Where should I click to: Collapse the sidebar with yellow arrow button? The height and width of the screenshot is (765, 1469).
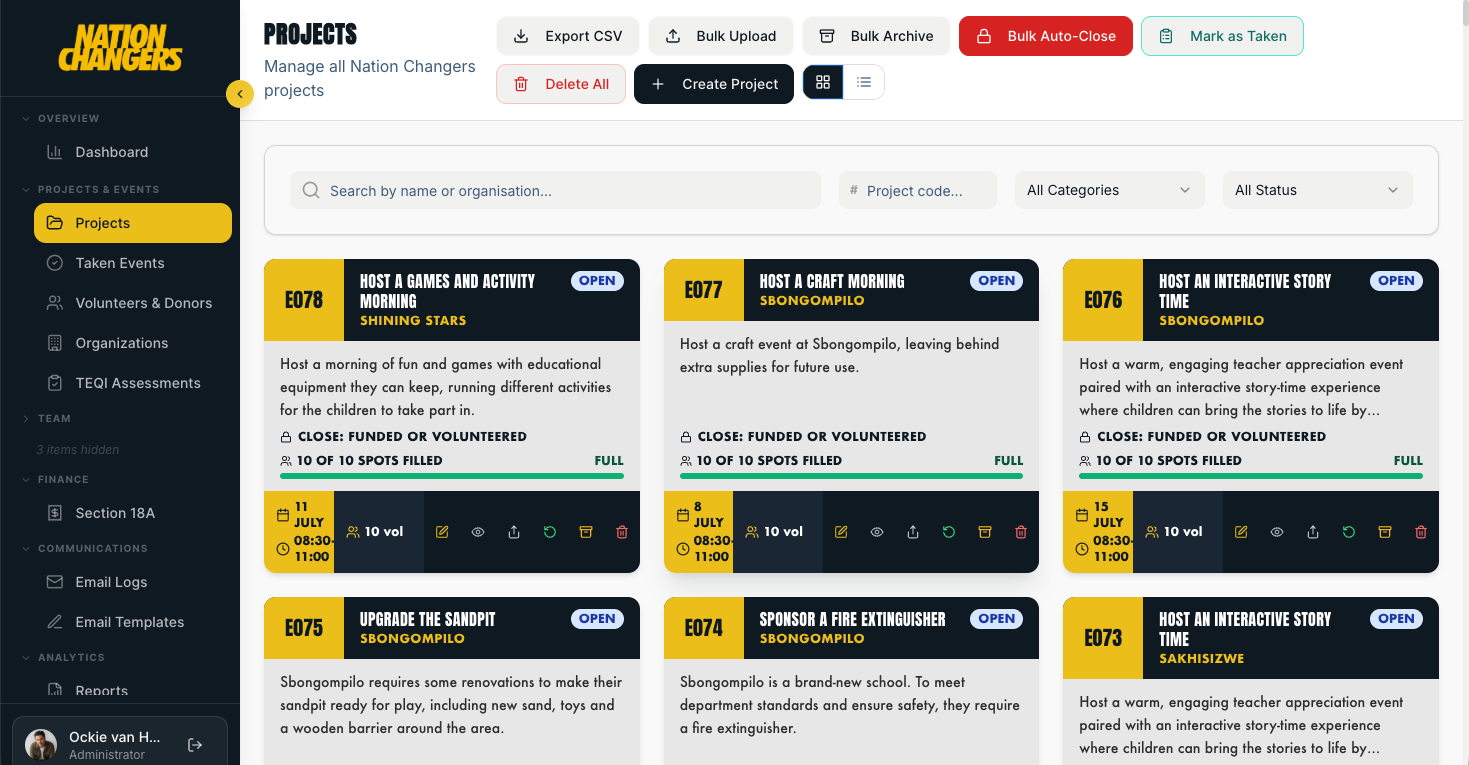pyautogui.click(x=240, y=93)
